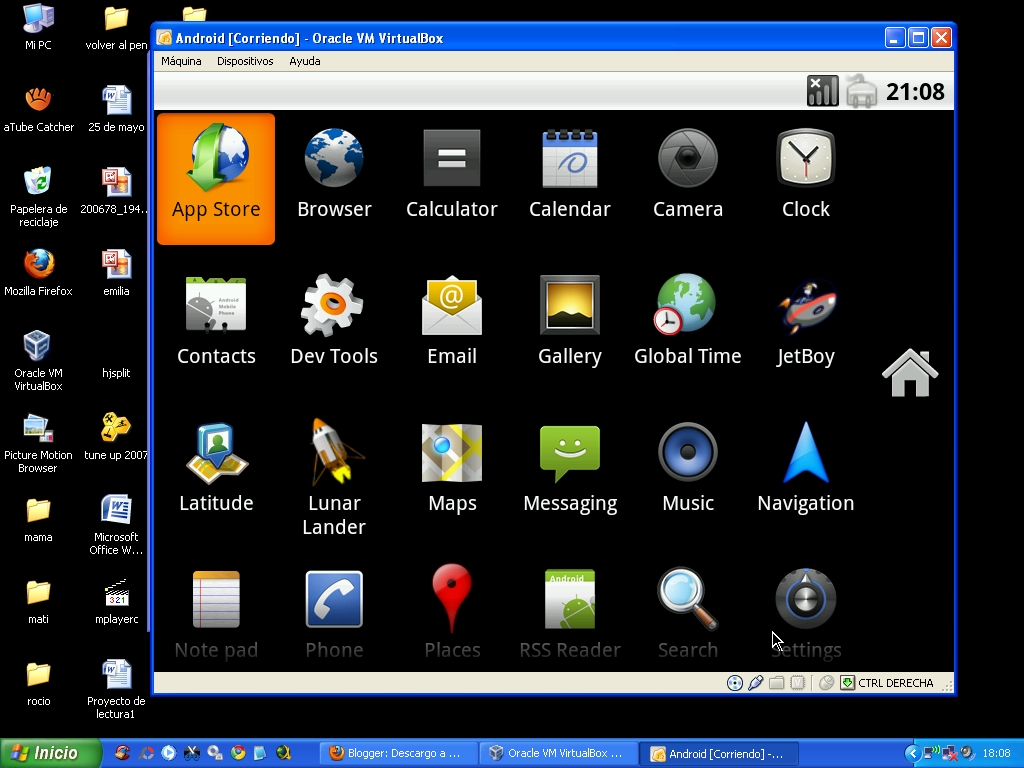
Task: Launch the Lunar Lander game
Action: tap(334, 478)
